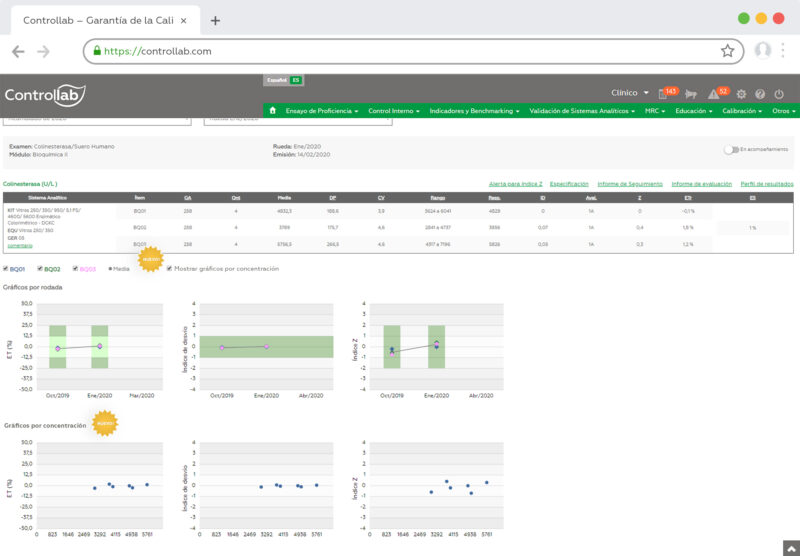Open a new browser tab with the plus icon

click(215, 20)
